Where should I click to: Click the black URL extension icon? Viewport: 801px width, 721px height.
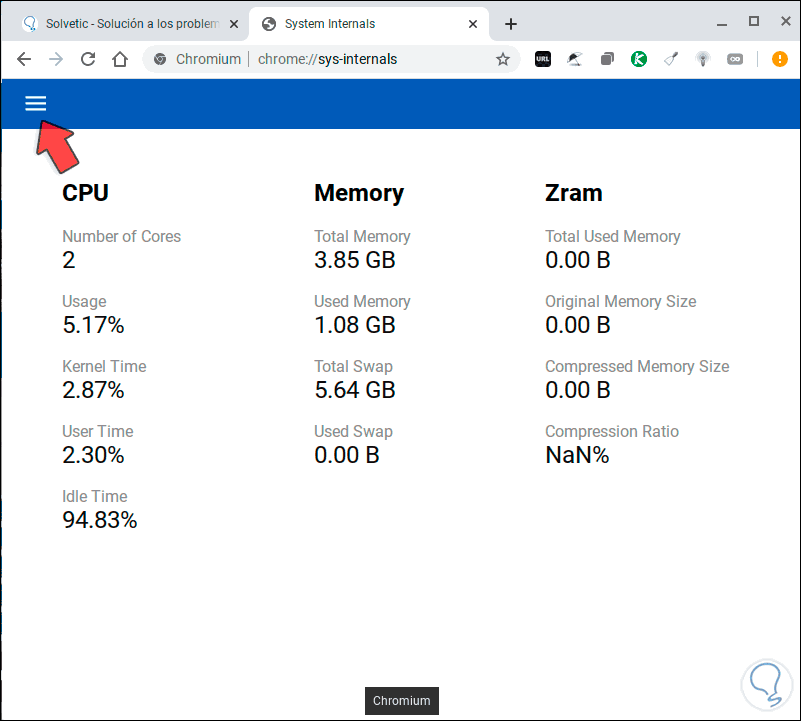tap(543, 59)
